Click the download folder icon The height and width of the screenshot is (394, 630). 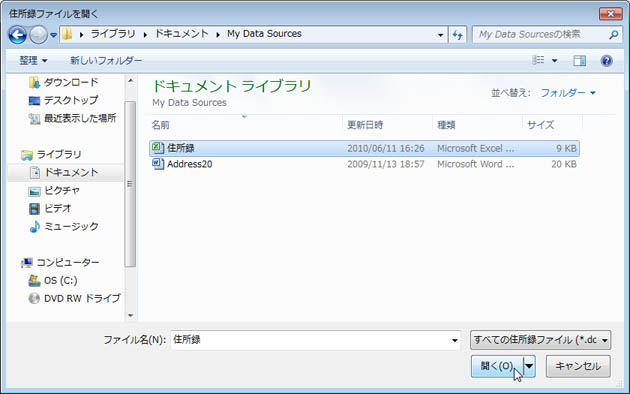tap(35, 82)
